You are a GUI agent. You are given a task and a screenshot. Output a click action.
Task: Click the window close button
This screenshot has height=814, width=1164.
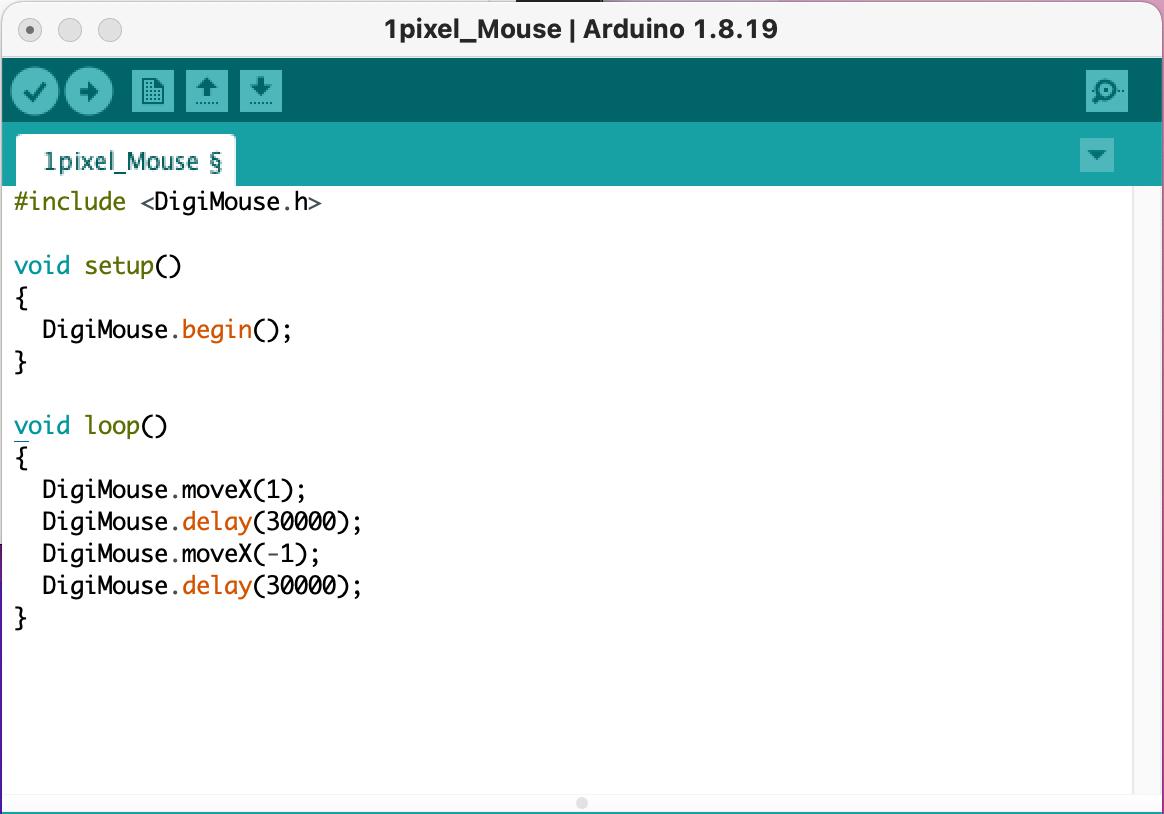(30, 30)
